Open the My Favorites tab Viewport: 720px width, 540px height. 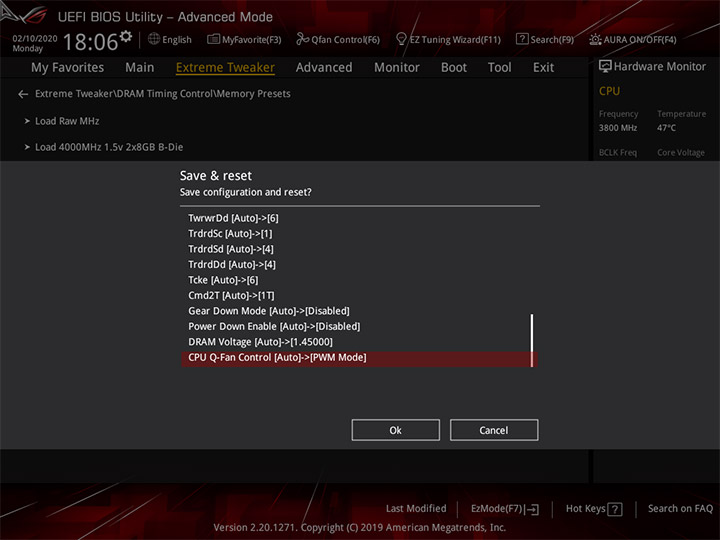click(68, 68)
